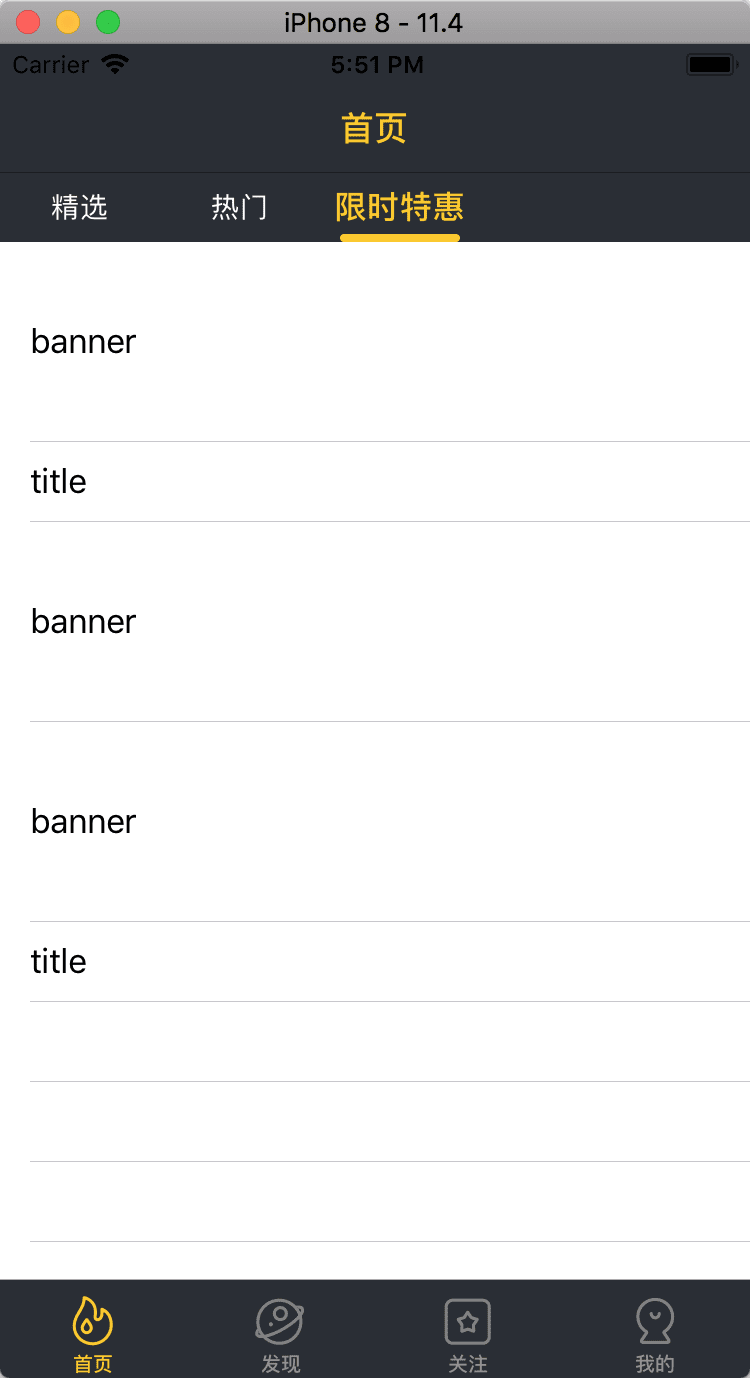Viewport: 750px width, 1378px height.
Task: Tap the flame icon for 首页
Action: point(93,1322)
